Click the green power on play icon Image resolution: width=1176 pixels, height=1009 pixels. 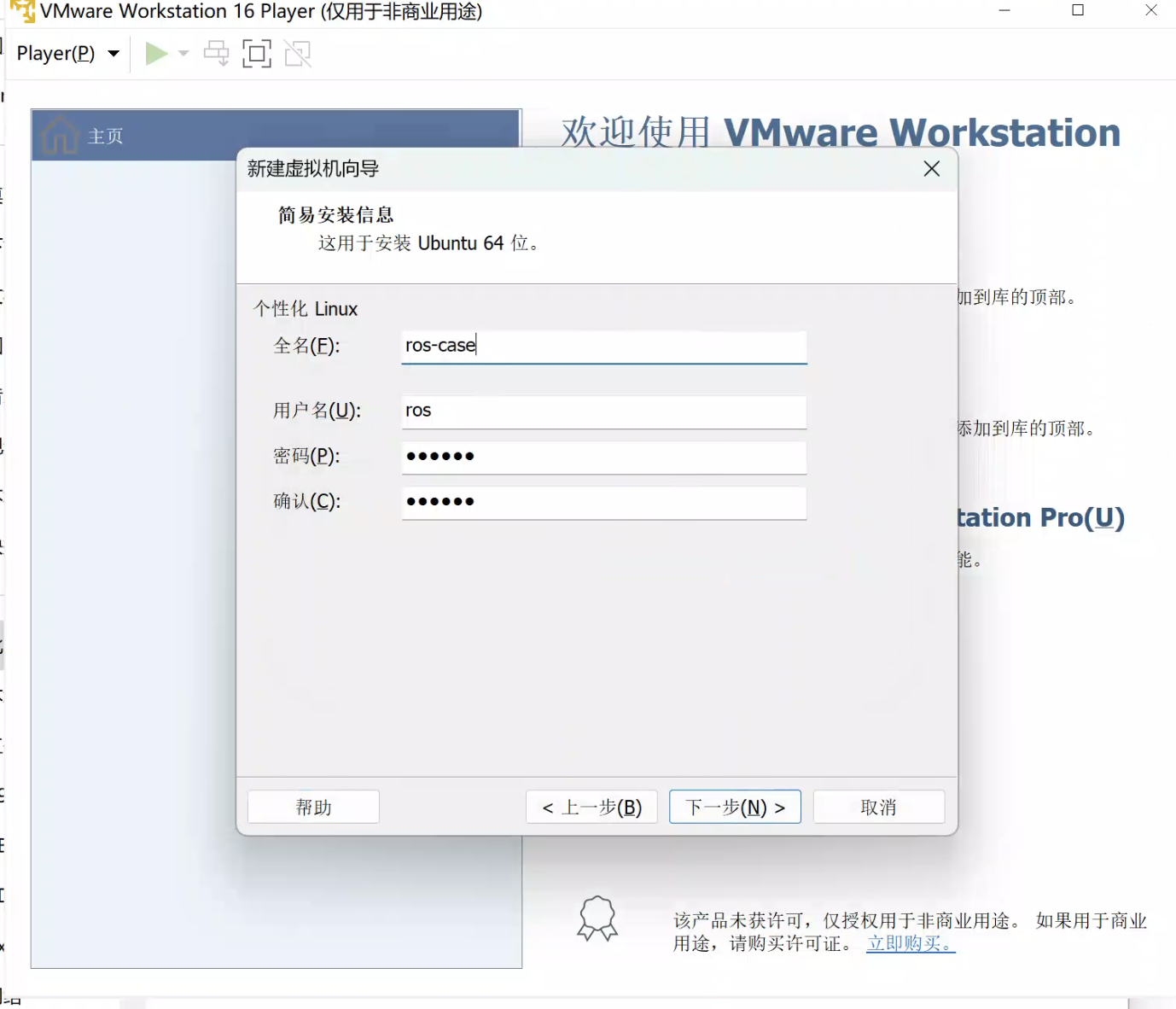[x=156, y=54]
